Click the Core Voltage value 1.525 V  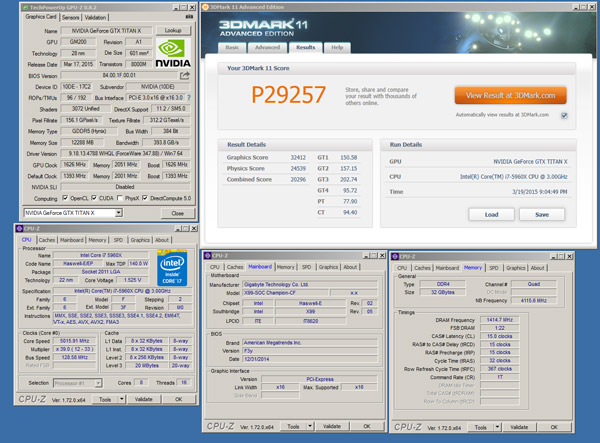coord(132,280)
